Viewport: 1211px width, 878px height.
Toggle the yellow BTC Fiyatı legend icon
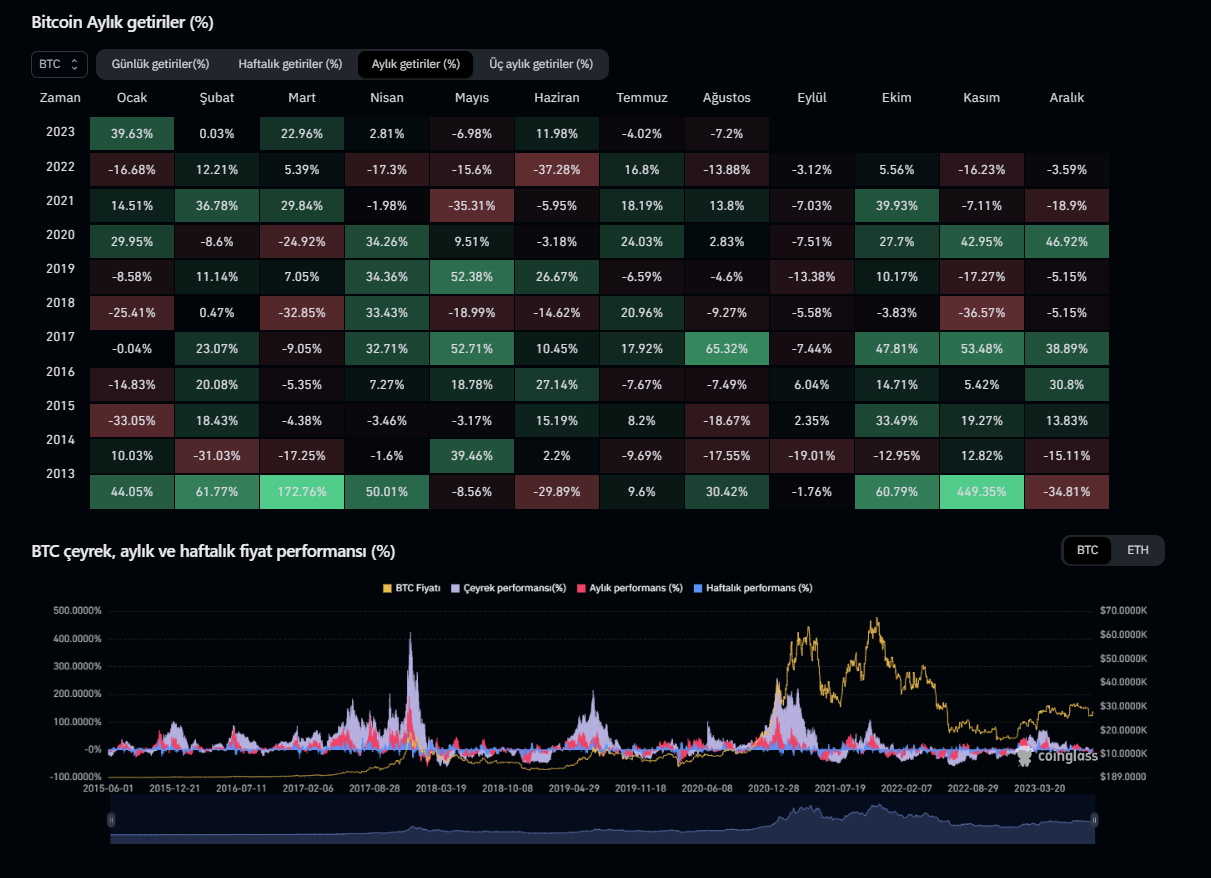point(388,588)
